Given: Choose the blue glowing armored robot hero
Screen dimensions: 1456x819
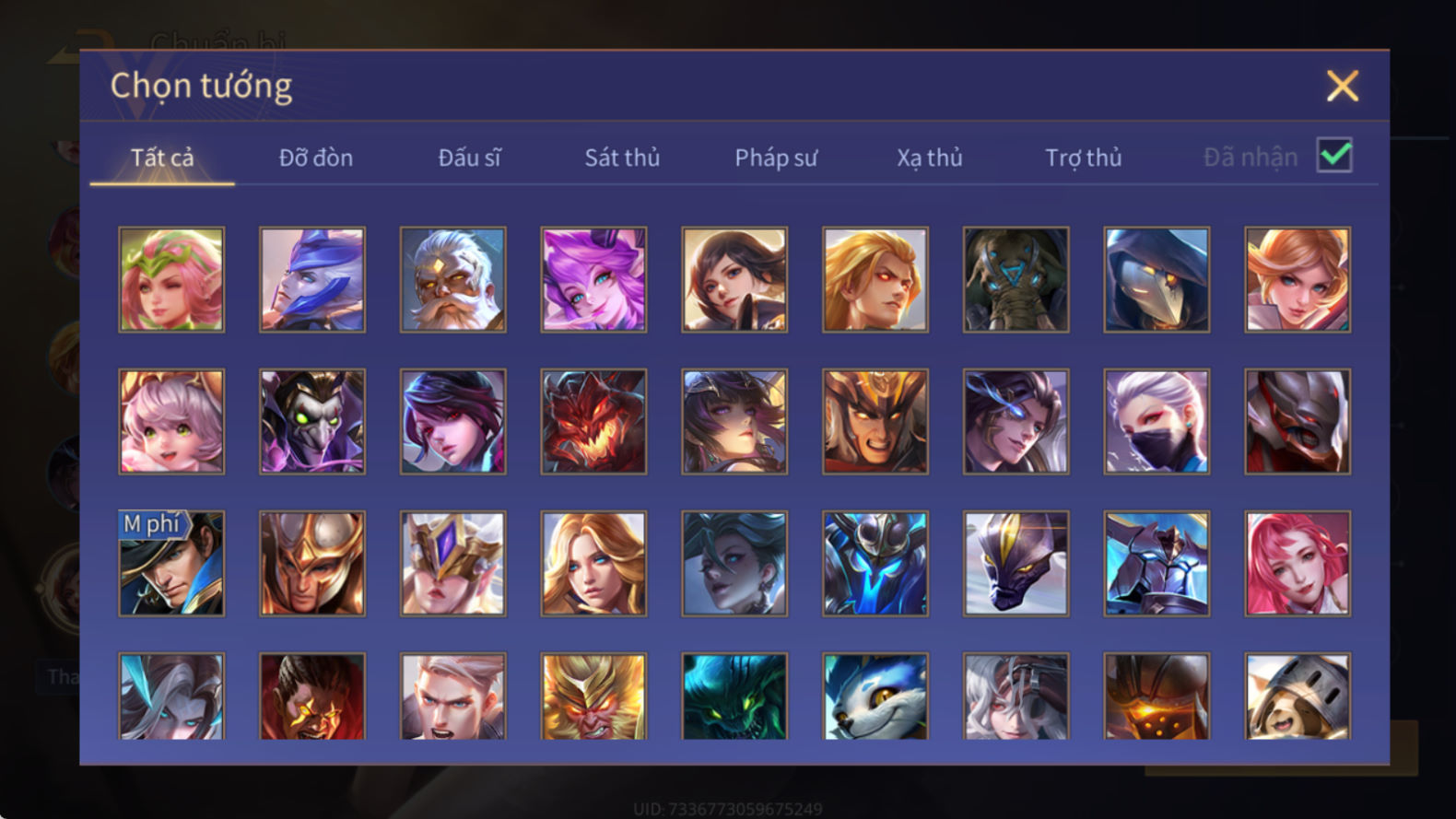Looking at the screenshot, I should [875, 563].
